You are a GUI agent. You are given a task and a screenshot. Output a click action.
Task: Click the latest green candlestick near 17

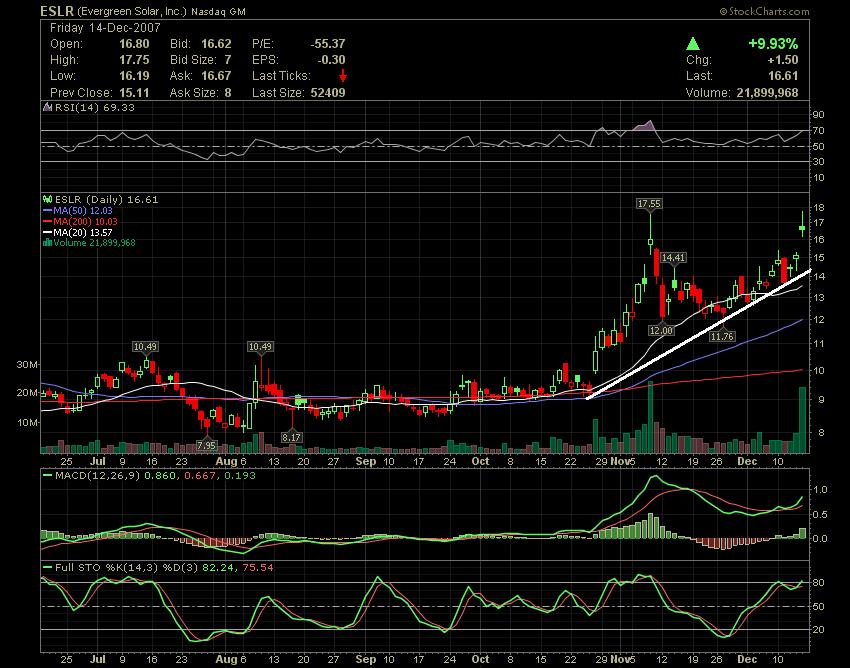click(x=802, y=224)
